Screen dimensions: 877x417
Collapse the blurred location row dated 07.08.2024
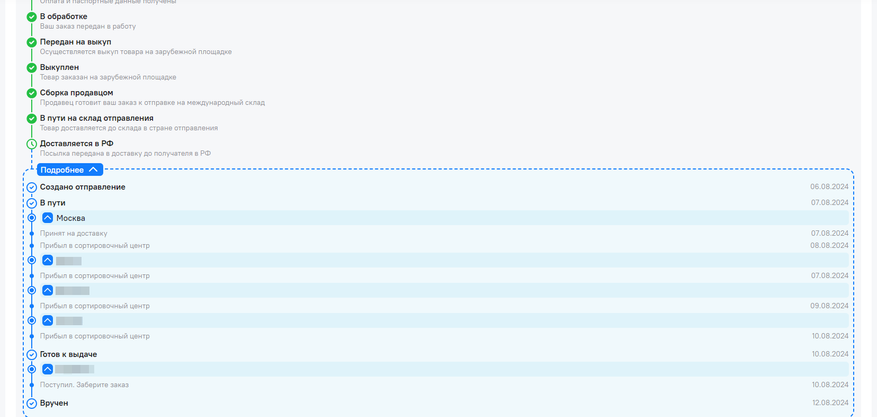click(48, 260)
